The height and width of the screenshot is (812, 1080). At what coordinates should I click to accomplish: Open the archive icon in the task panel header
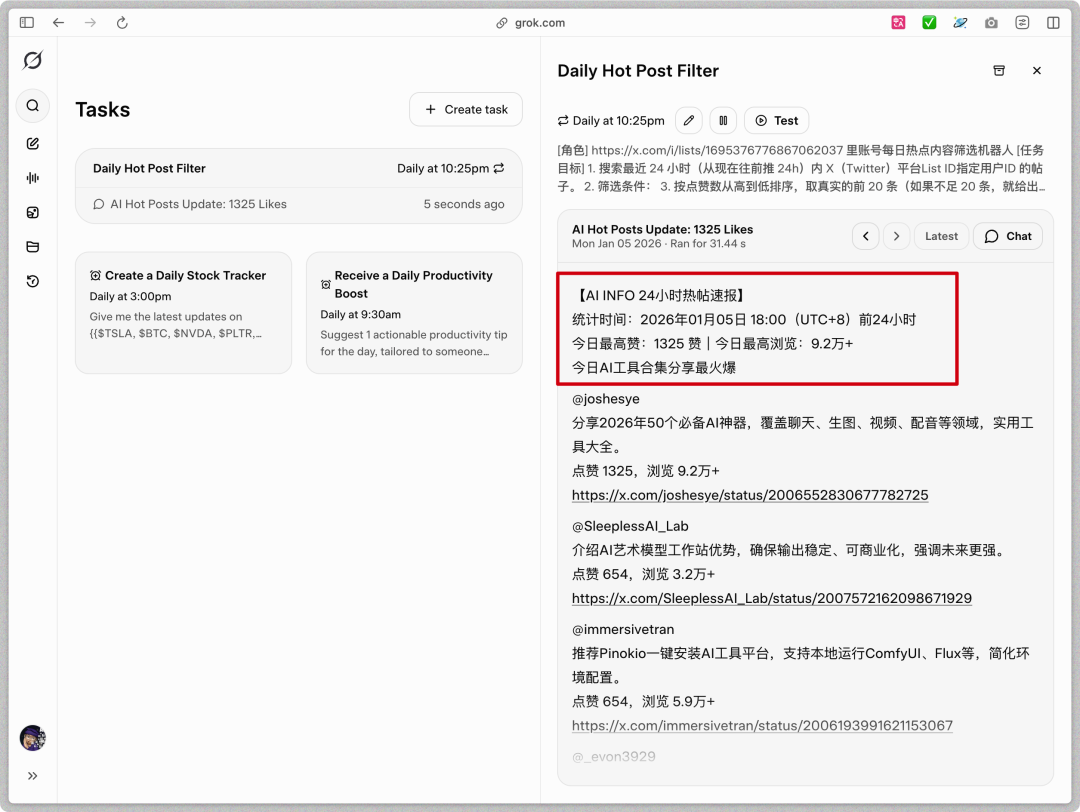pyautogui.click(x=999, y=70)
